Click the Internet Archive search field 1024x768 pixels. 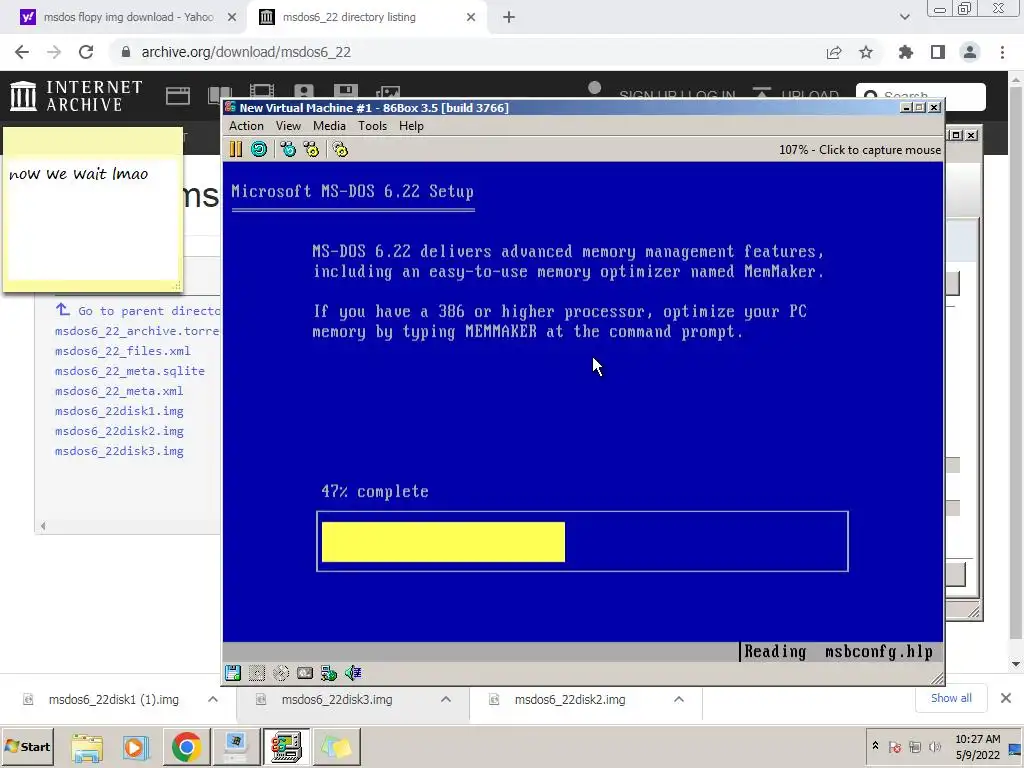pyautogui.click(x=921, y=97)
